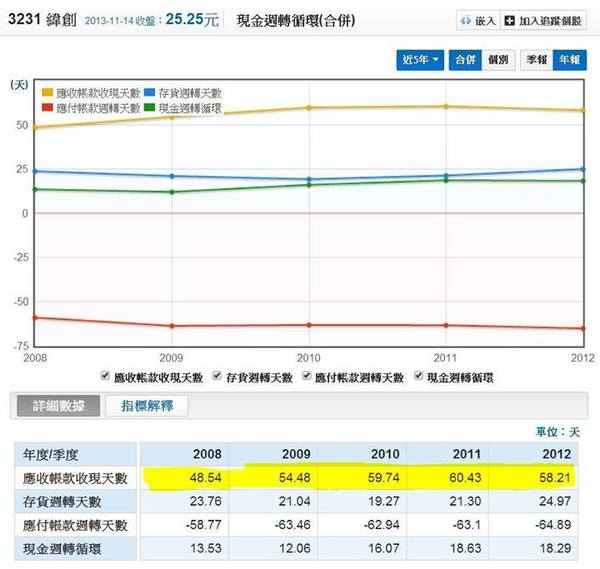
Task: Uncheck 應收帳款收現天數 checkbox below the chart
Action: [107, 377]
